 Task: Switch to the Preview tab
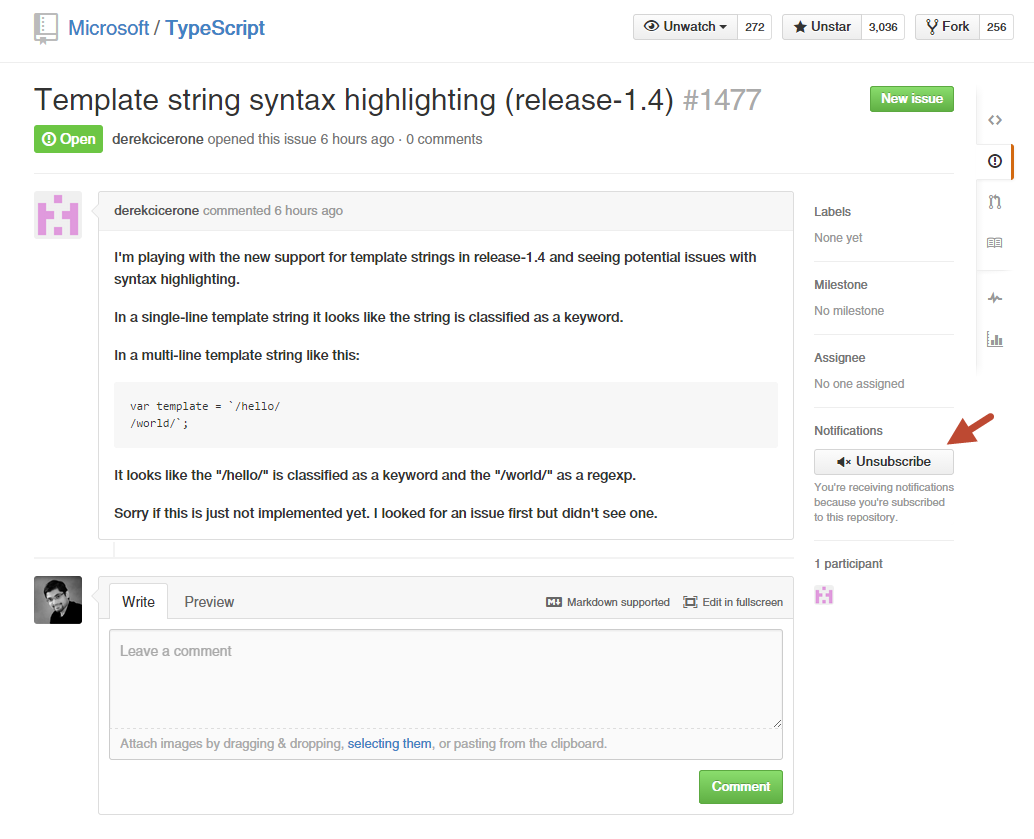pos(209,602)
